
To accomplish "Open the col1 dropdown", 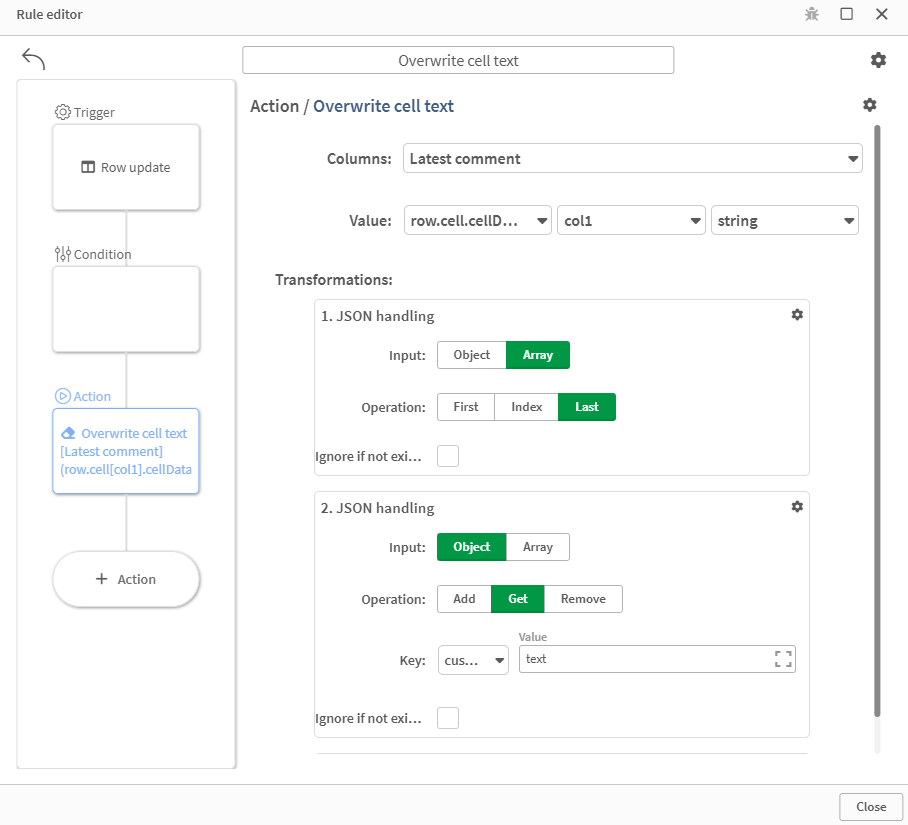I will click(631, 221).
